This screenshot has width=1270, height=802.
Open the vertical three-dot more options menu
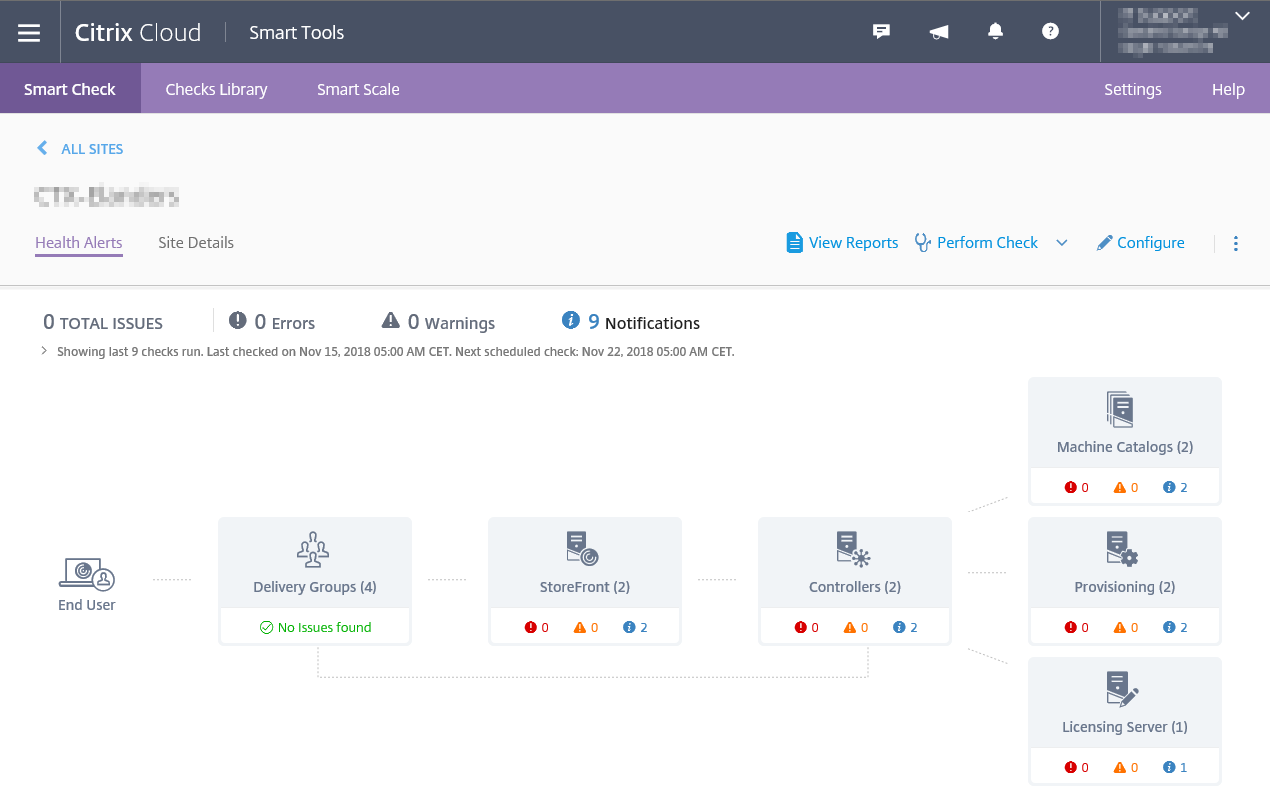1236,243
